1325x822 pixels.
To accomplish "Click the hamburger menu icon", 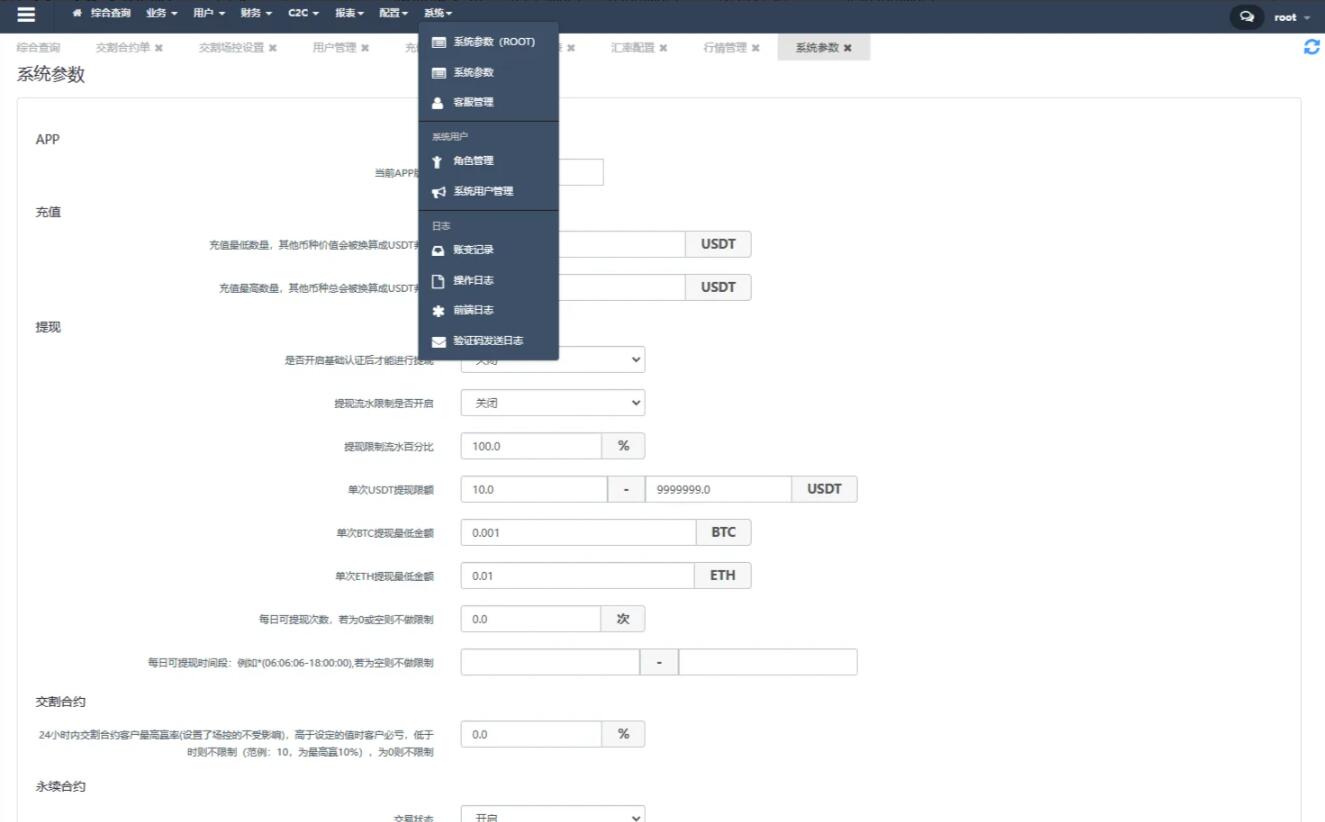I will coord(26,15).
